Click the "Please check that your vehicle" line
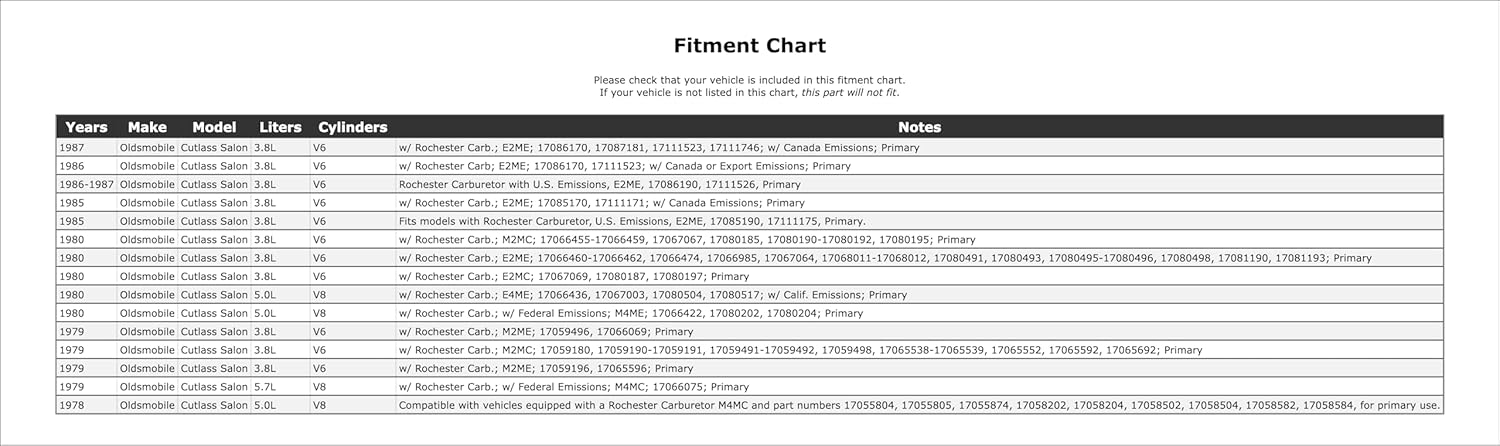1500x446 pixels. pos(749,80)
